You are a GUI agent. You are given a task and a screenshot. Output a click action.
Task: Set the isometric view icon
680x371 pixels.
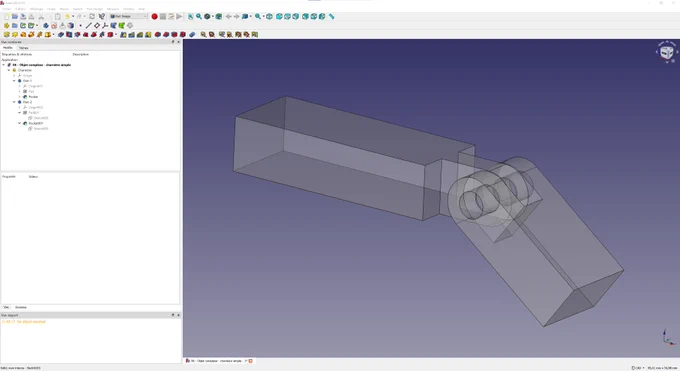pyautogui.click(x=269, y=16)
